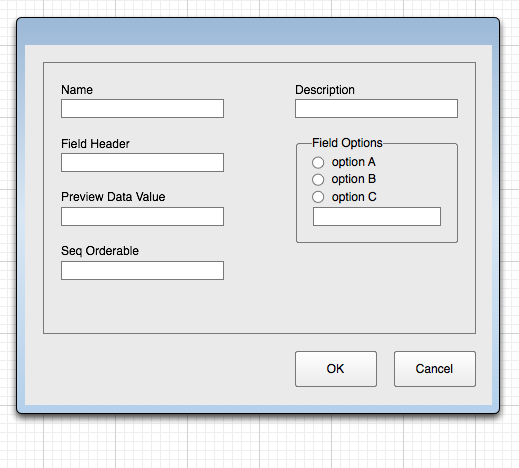The image size is (519, 468).
Task: Click the Field Header label
Action: point(95,144)
